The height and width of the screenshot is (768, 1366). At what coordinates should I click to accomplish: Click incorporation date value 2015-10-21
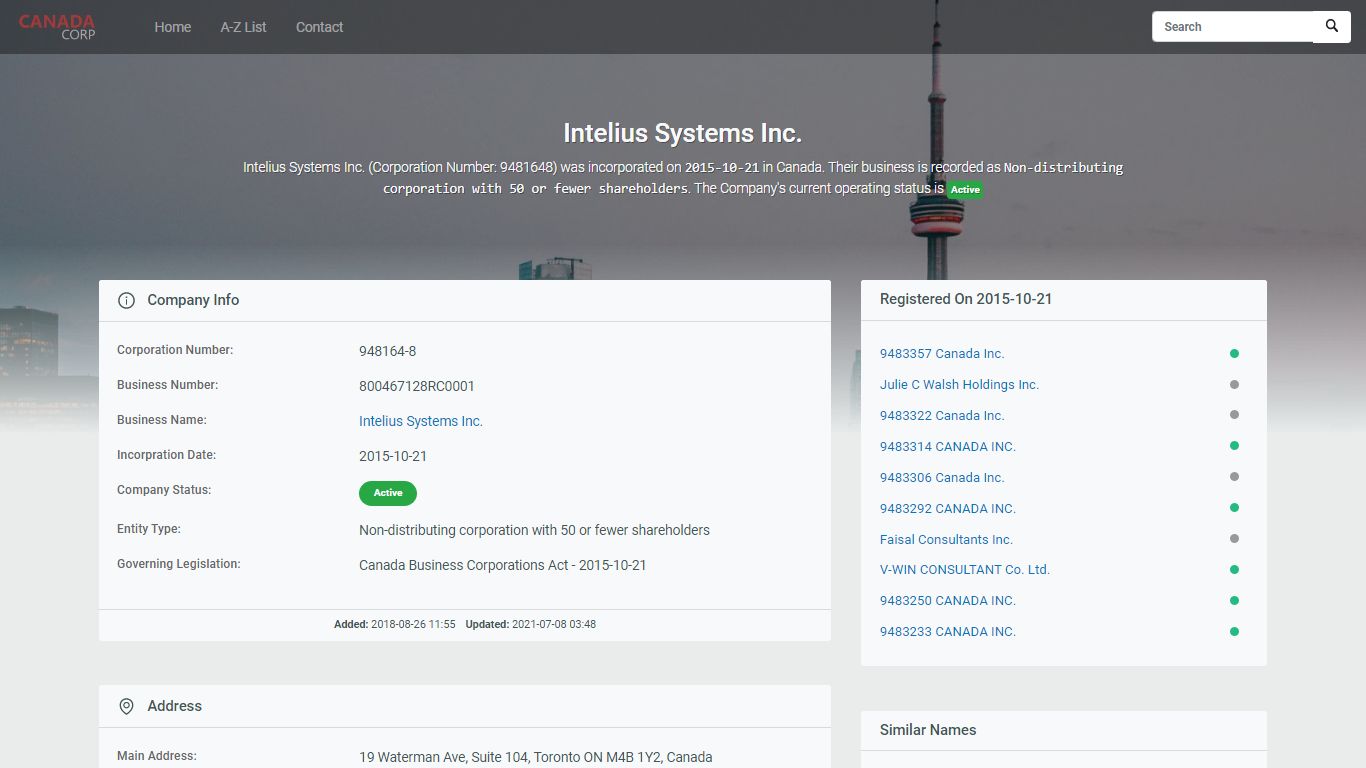pos(393,456)
